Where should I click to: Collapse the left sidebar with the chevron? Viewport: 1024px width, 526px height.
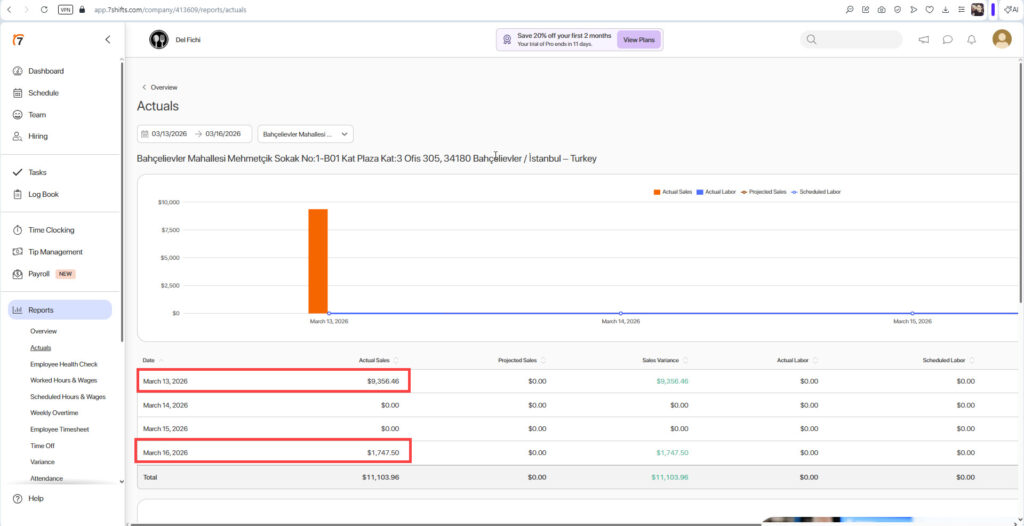point(108,39)
